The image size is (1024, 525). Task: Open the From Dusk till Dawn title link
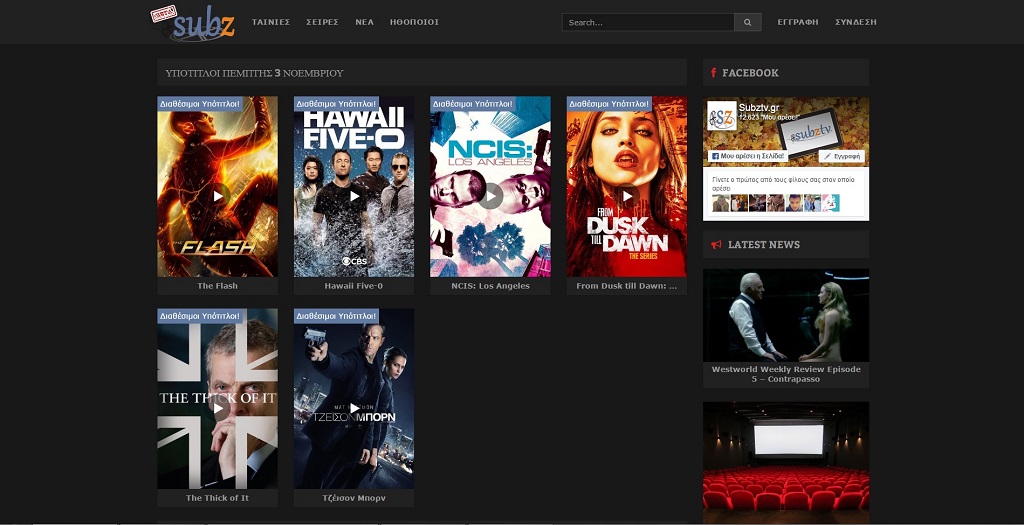627,286
